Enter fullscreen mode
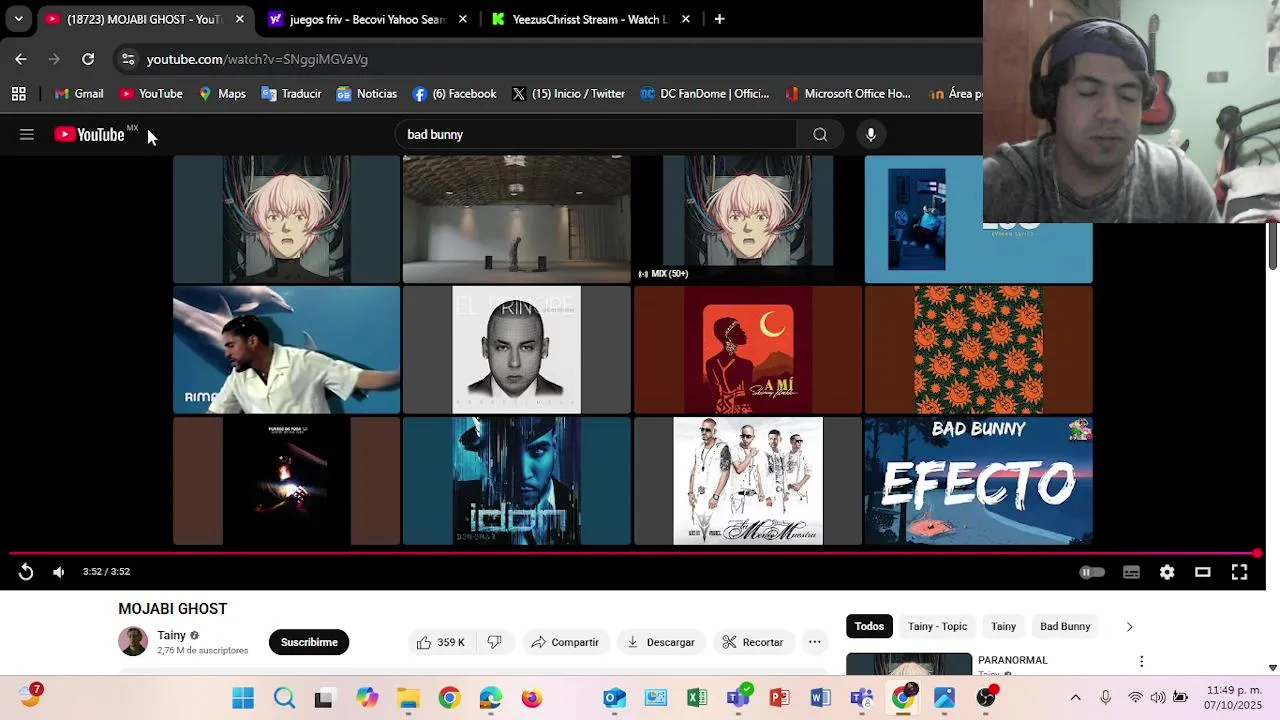The height and width of the screenshot is (720, 1280). pyautogui.click(x=1239, y=572)
